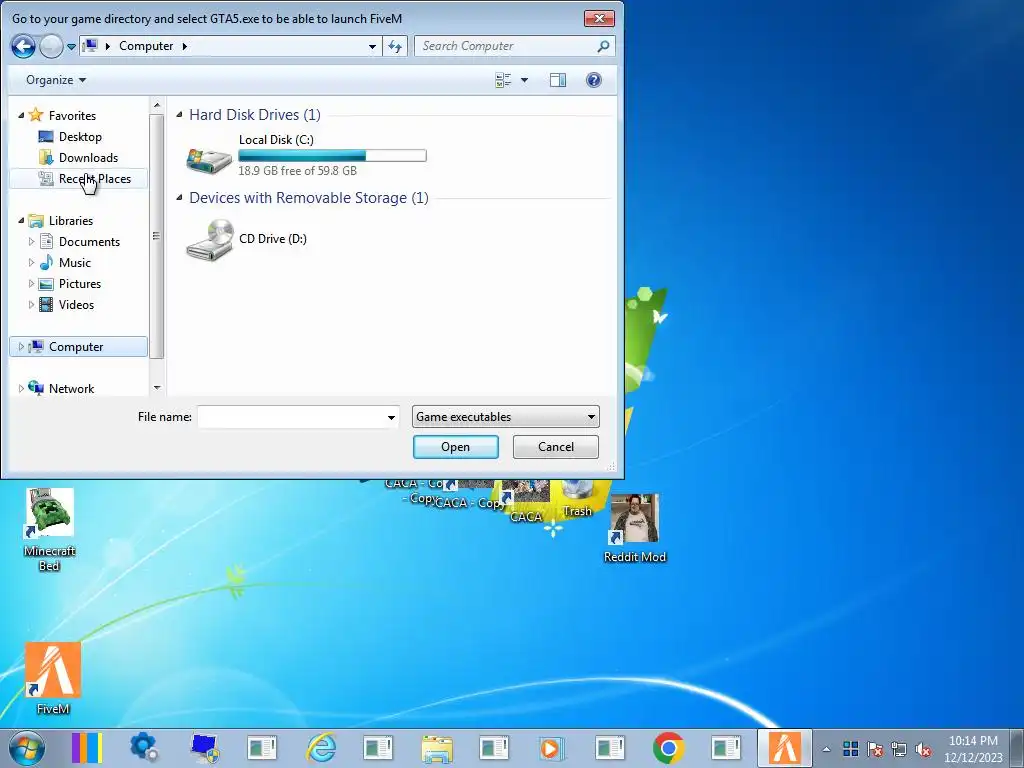Close the FiveM file dialog
Image resolution: width=1024 pixels, height=768 pixels.
pyautogui.click(x=599, y=18)
